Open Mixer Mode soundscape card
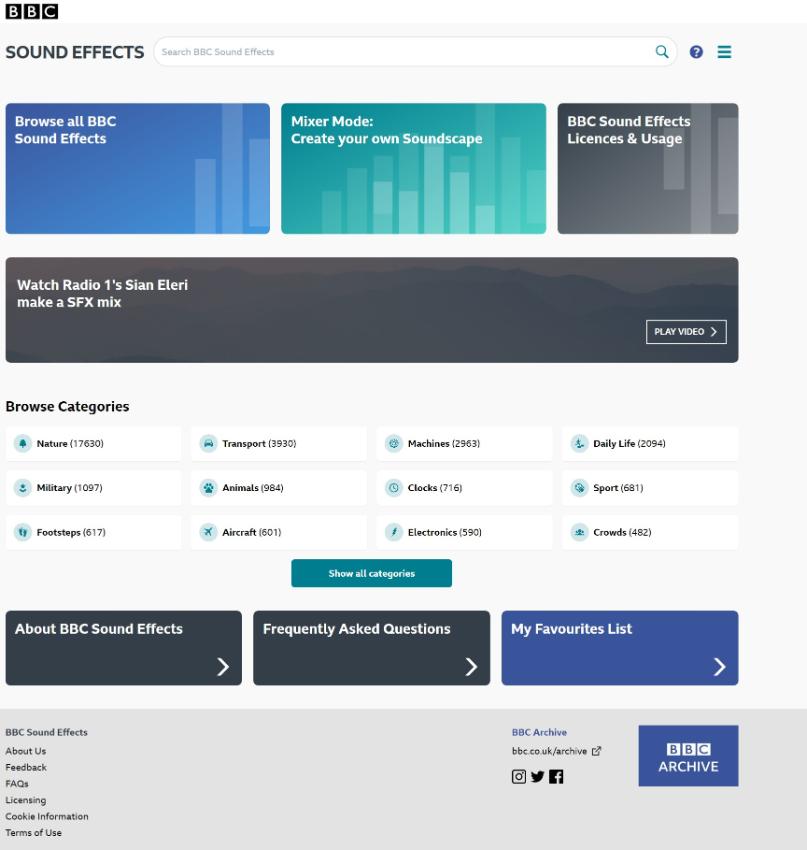Image resolution: width=807 pixels, height=850 pixels. click(x=414, y=169)
